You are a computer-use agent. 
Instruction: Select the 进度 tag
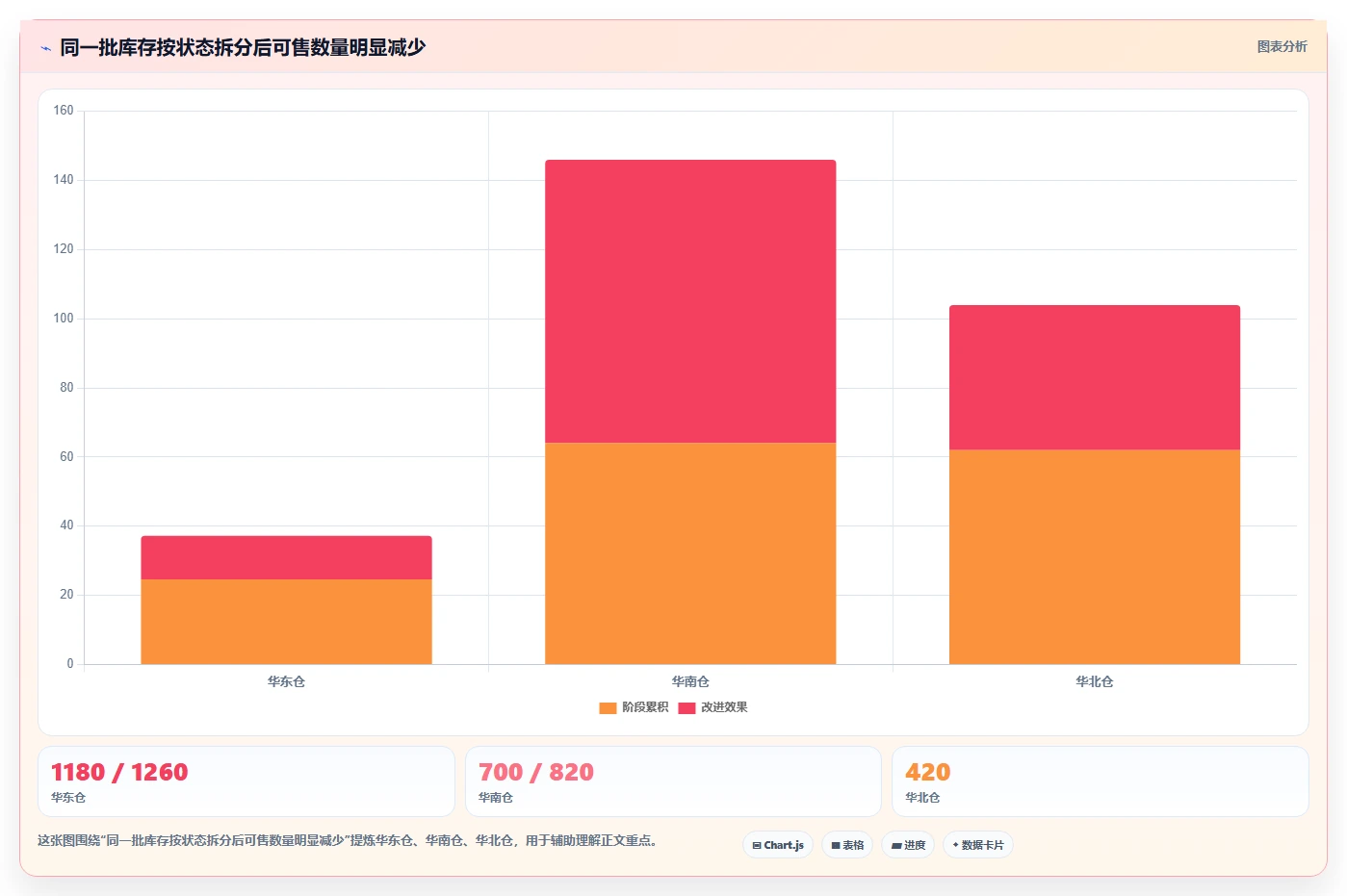[x=908, y=845]
